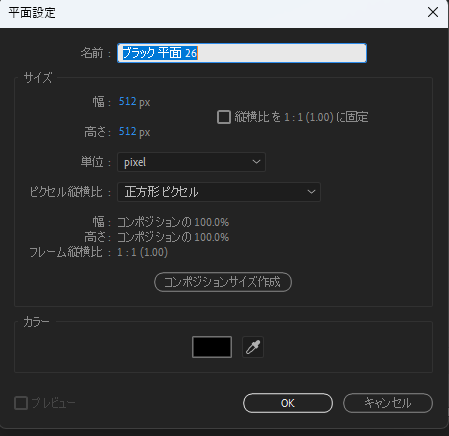Screen dimensions: 449x436
Task: Select the 高さ 512 value
Action: tap(127, 131)
